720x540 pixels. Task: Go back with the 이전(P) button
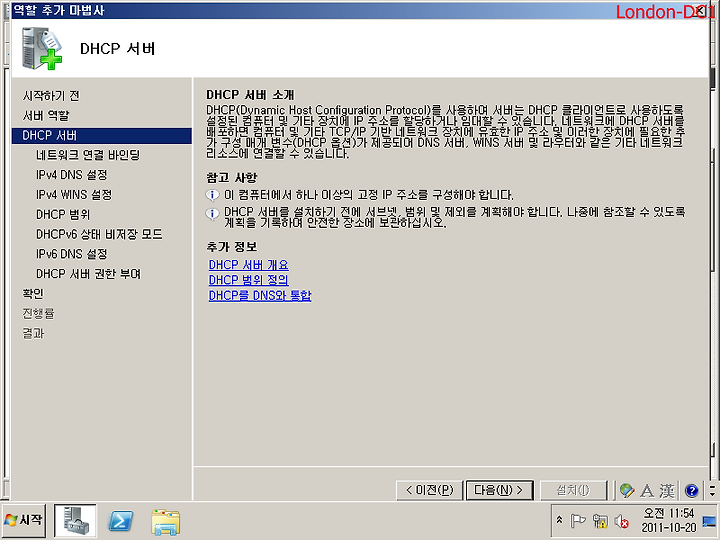coord(429,490)
